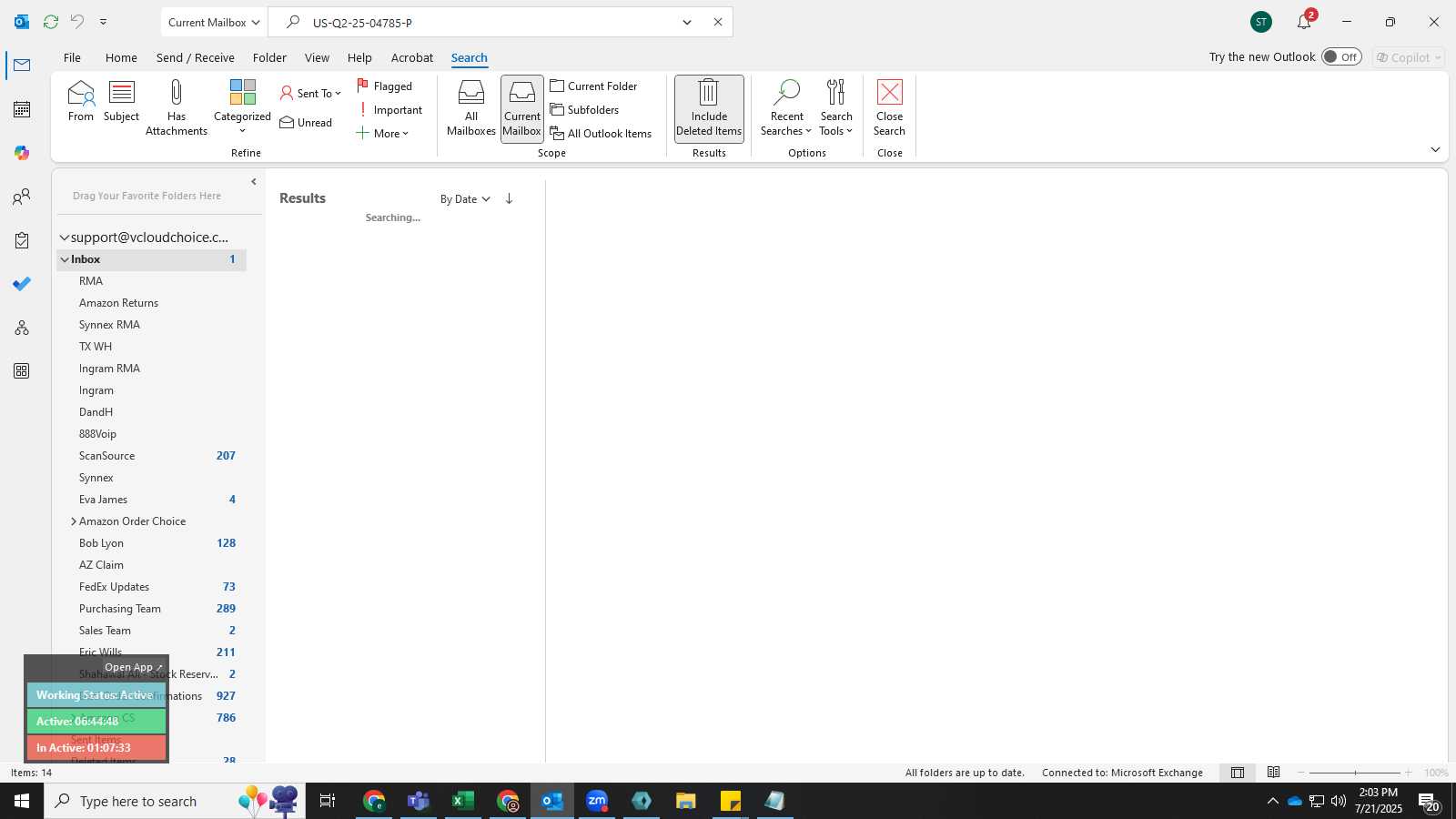This screenshot has height=819, width=1456.
Task: Click the zoom in plus button
Action: click(1409, 773)
